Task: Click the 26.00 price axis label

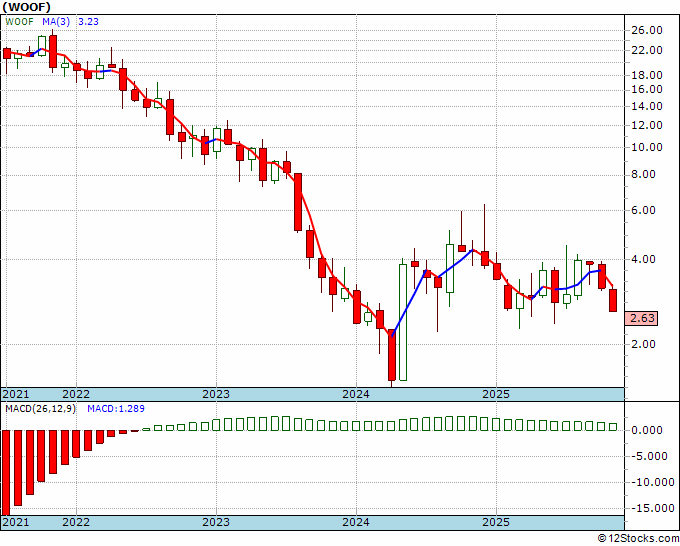Action: (647, 30)
